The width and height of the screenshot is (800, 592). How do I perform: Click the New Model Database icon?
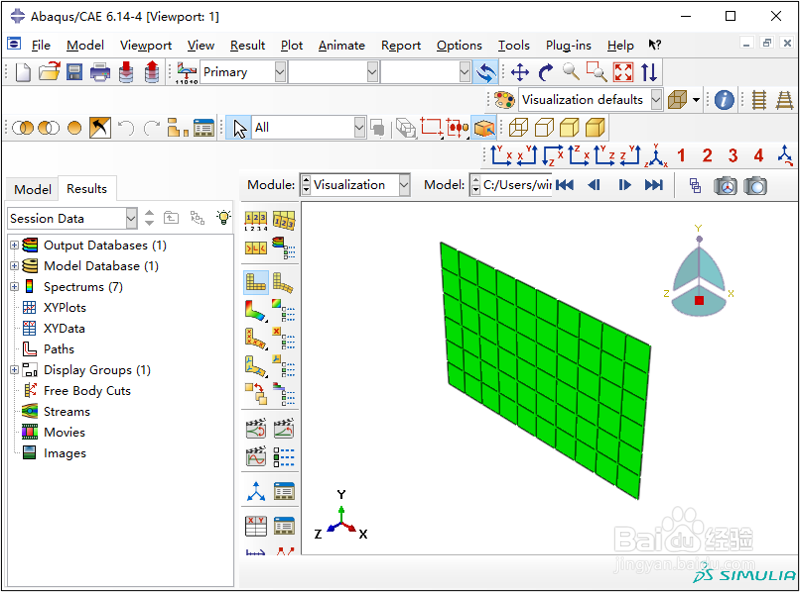point(22,72)
